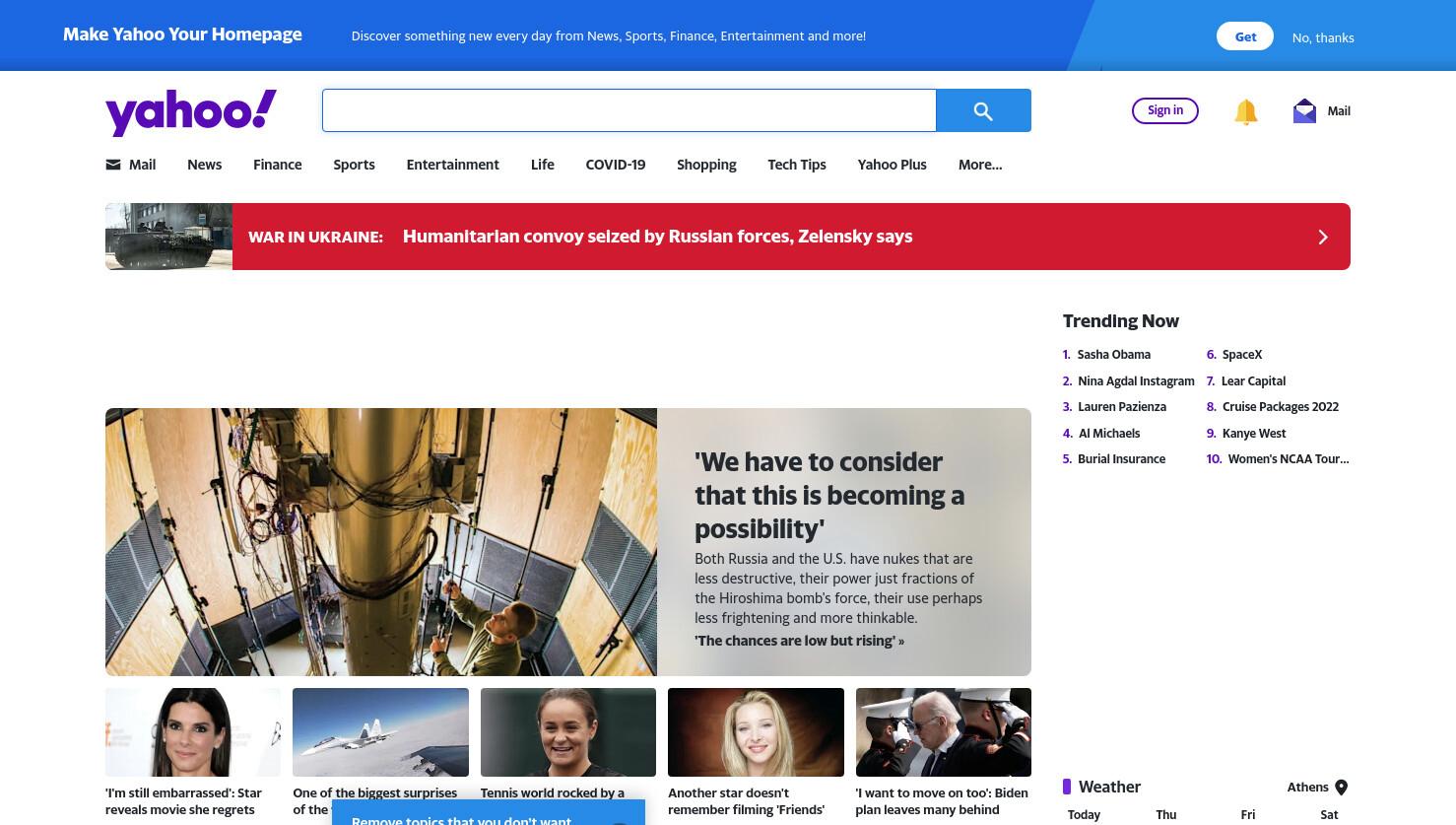This screenshot has width=1456, height=825.
Task: Open the fighter jet story thumbnail
Action: [380, 732]
